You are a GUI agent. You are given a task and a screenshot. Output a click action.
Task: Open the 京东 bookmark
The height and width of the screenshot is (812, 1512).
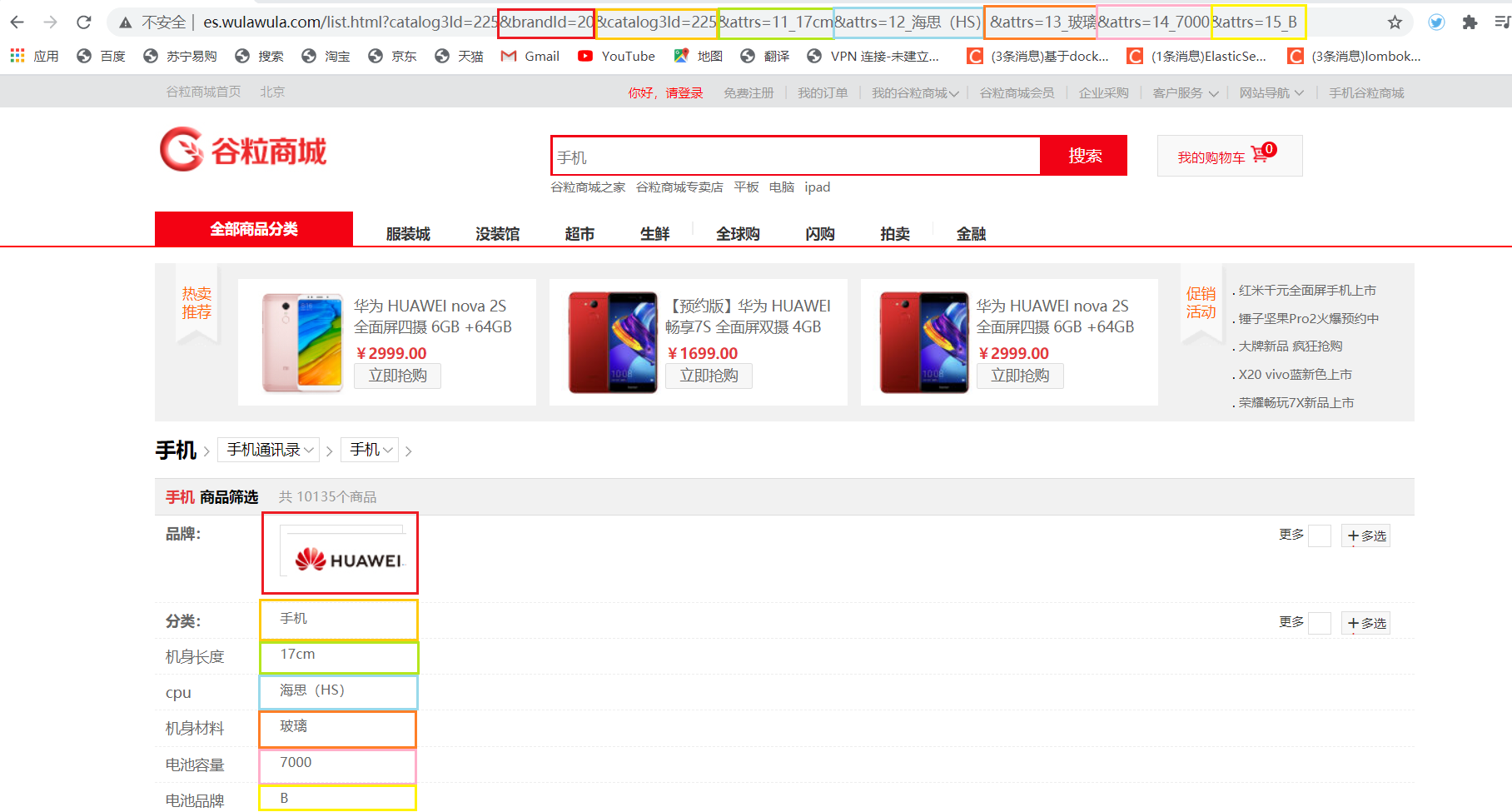[x=392, y=56]
